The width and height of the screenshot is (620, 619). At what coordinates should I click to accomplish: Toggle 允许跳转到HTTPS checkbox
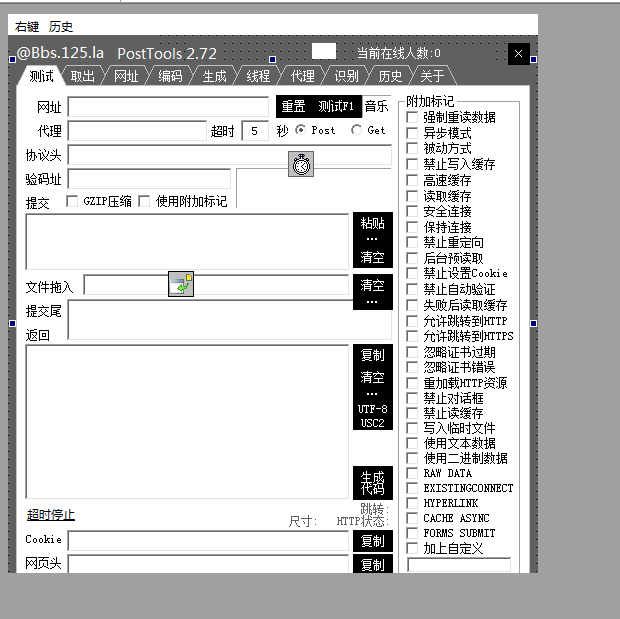point(412,336)
